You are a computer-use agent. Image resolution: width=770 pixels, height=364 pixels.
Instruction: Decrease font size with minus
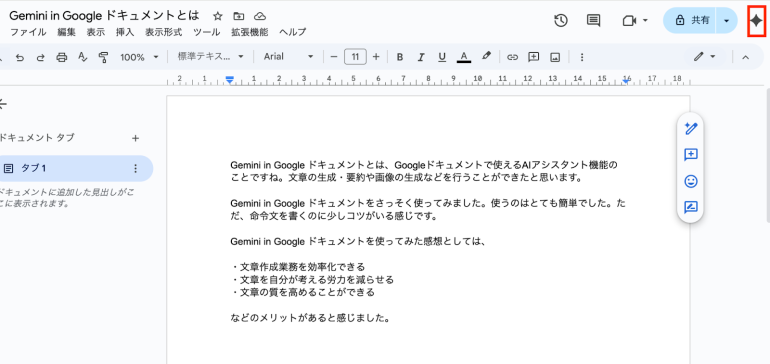click(334, 57)
